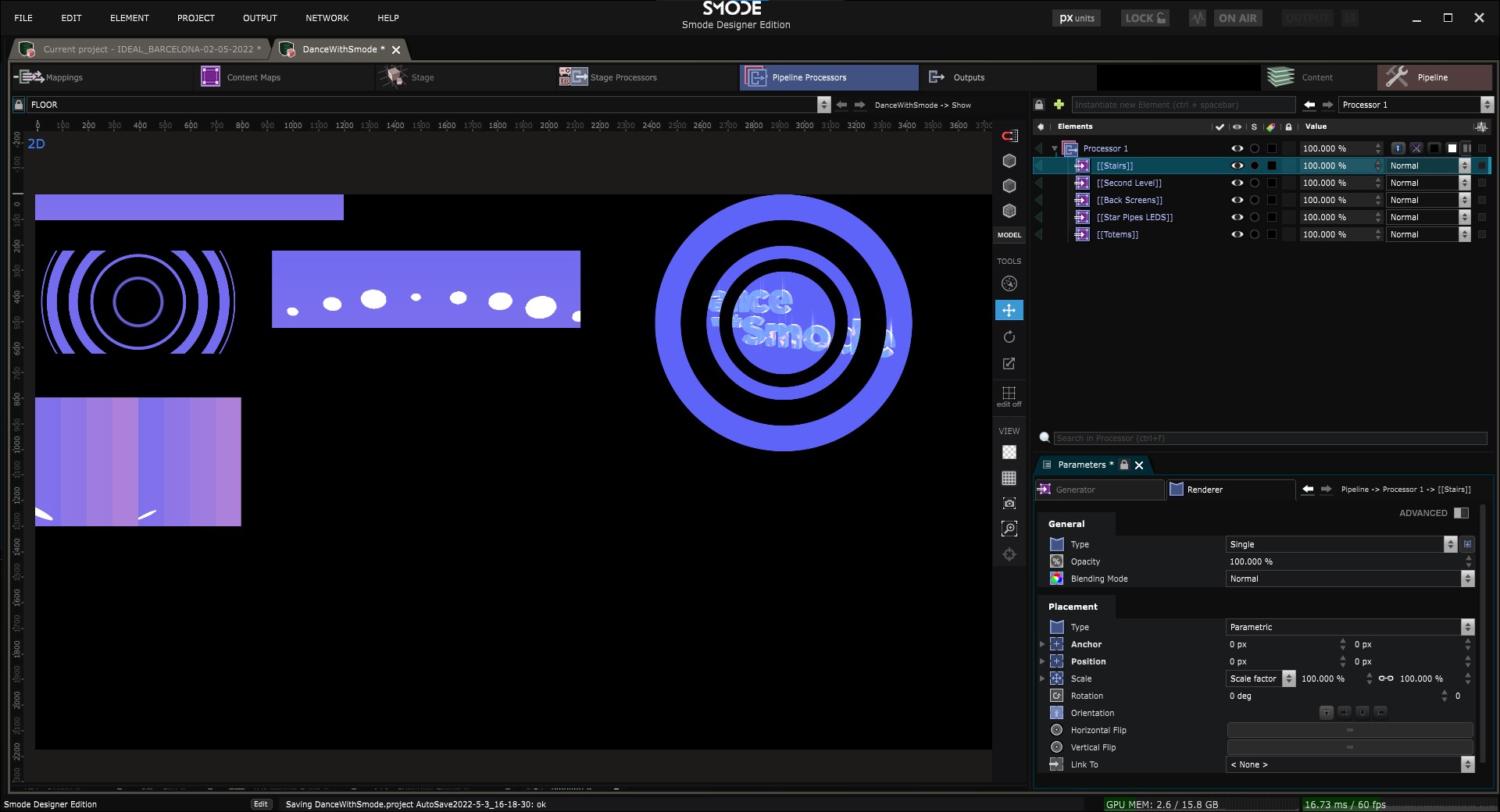
Task: Toggle visibility of the [[Totems]] layer
Action: pos(1237,234)
